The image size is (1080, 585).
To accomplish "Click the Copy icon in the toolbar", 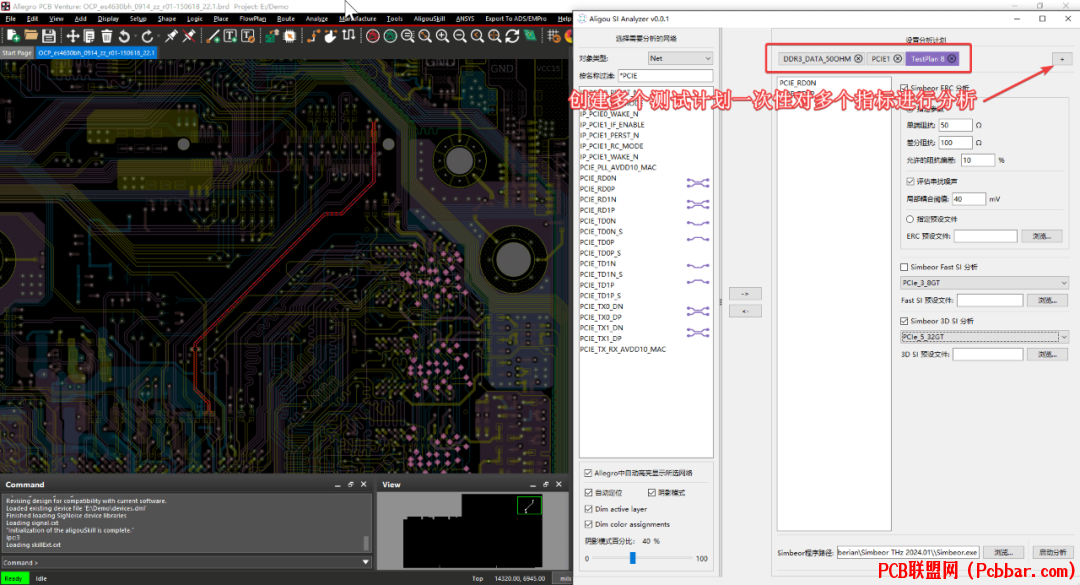I will tap(90, 36).
